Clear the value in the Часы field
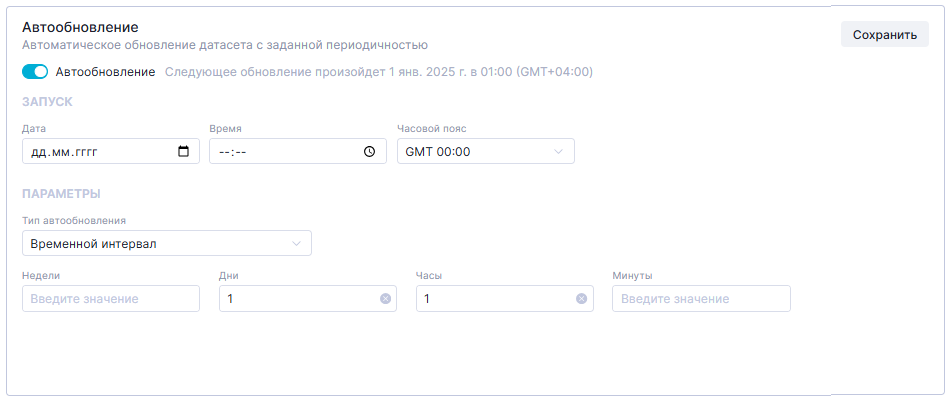 pos(581,299)
